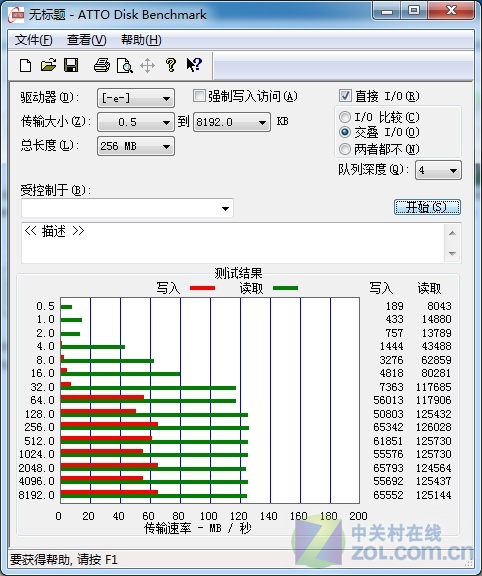Click the 1024.0 row label in chart
482x576 pixels.
click(x=36, y=454)
